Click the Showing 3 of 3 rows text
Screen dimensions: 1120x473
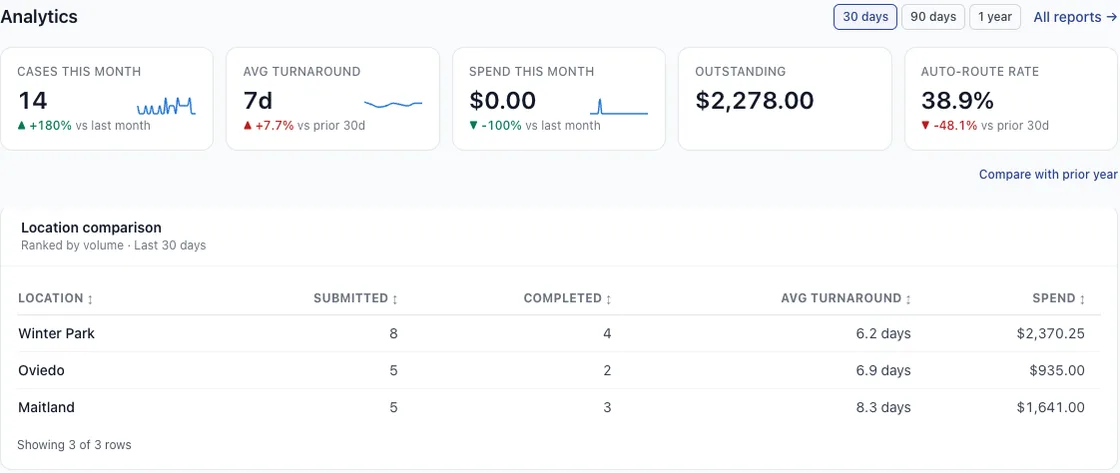tap(74, 445)
